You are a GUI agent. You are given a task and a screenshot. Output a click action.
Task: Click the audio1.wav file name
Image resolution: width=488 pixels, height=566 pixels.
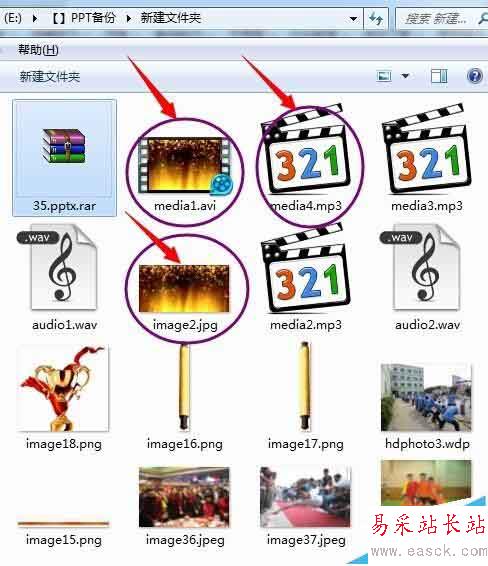pyautogui.click(x=65, y=325)
